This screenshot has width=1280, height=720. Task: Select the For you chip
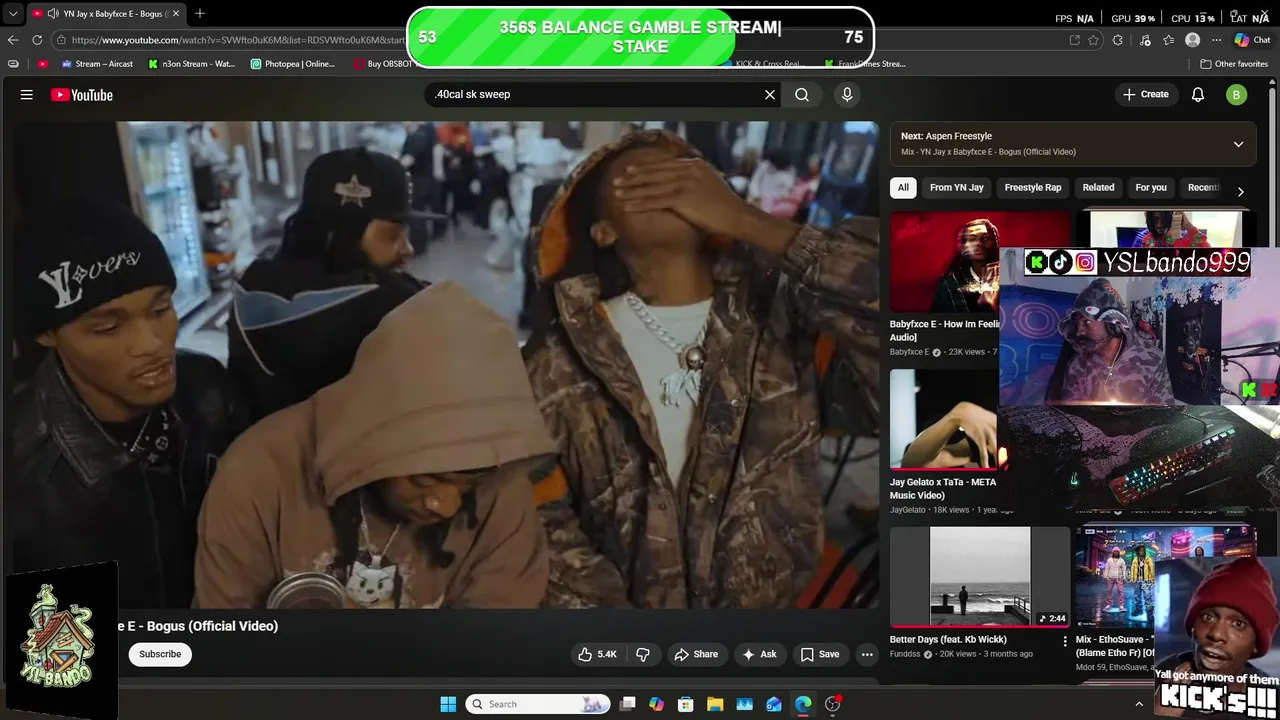1151,187
